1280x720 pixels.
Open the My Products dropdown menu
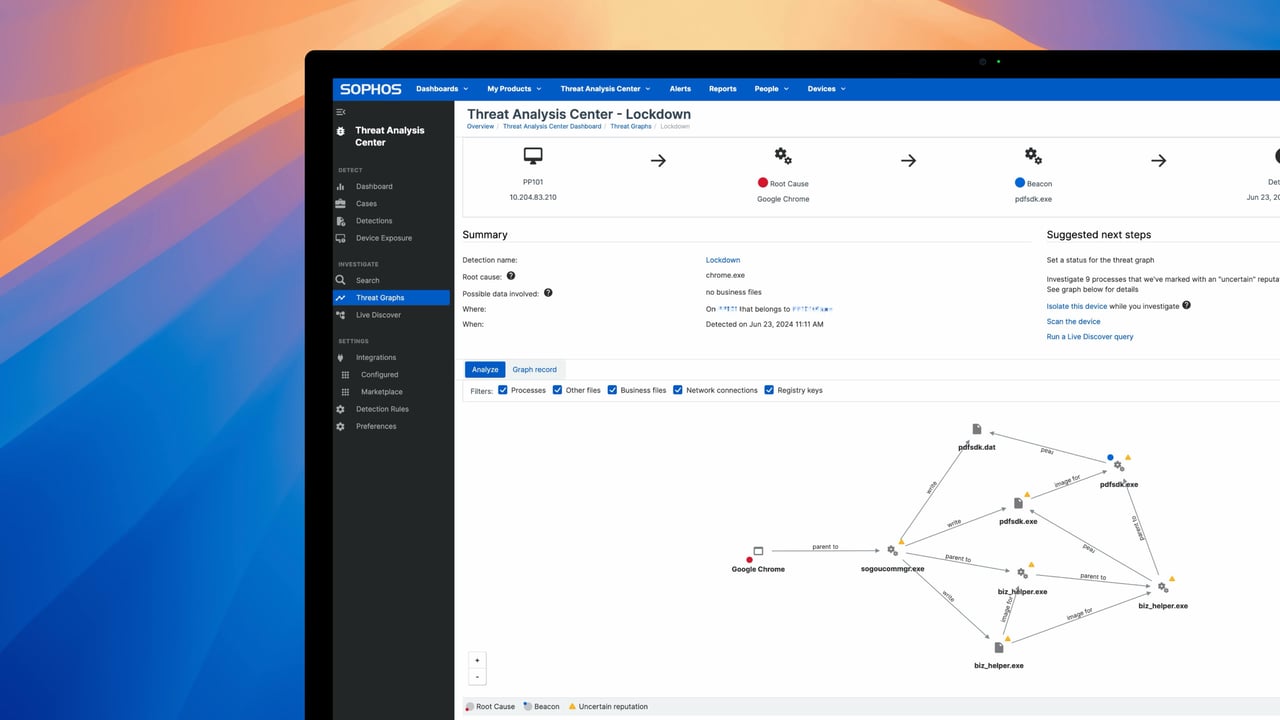[514, 89]
